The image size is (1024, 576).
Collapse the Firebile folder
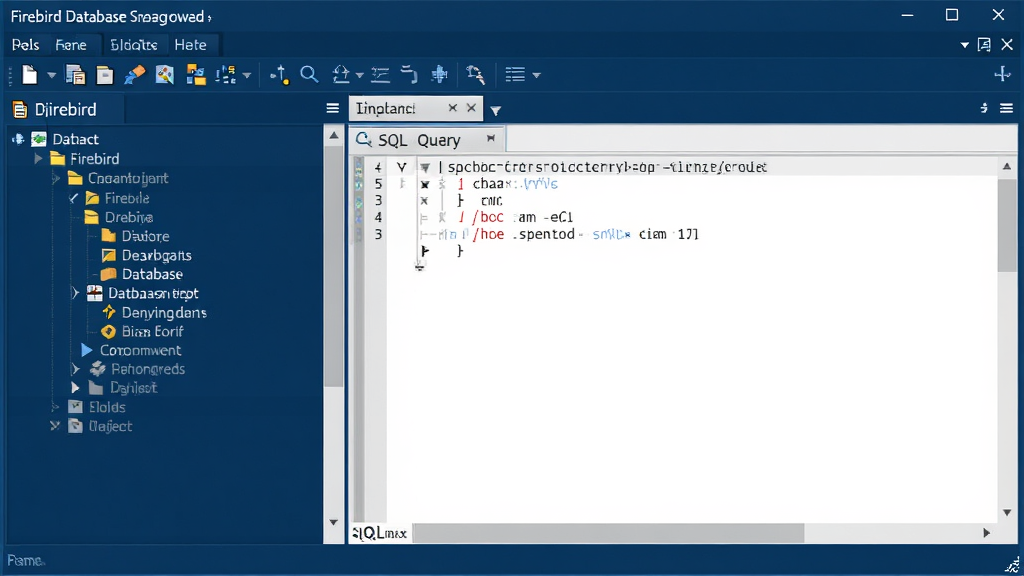point(74,198)
